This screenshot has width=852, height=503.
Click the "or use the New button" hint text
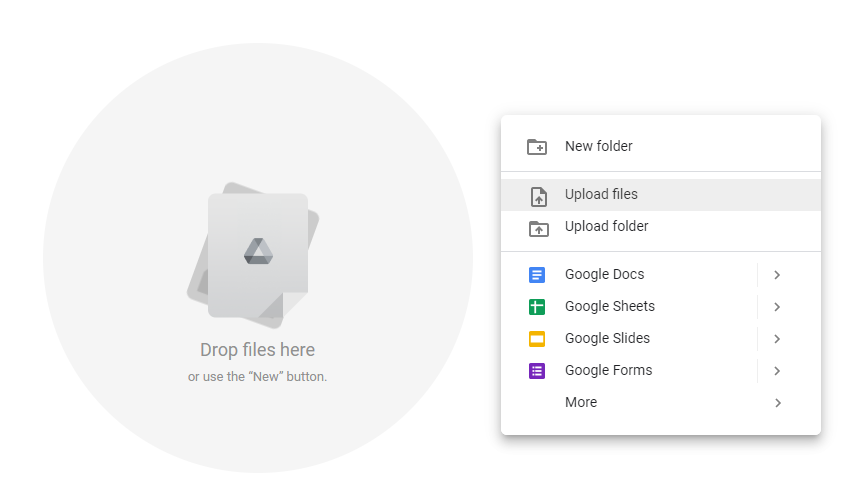[257, 377]
